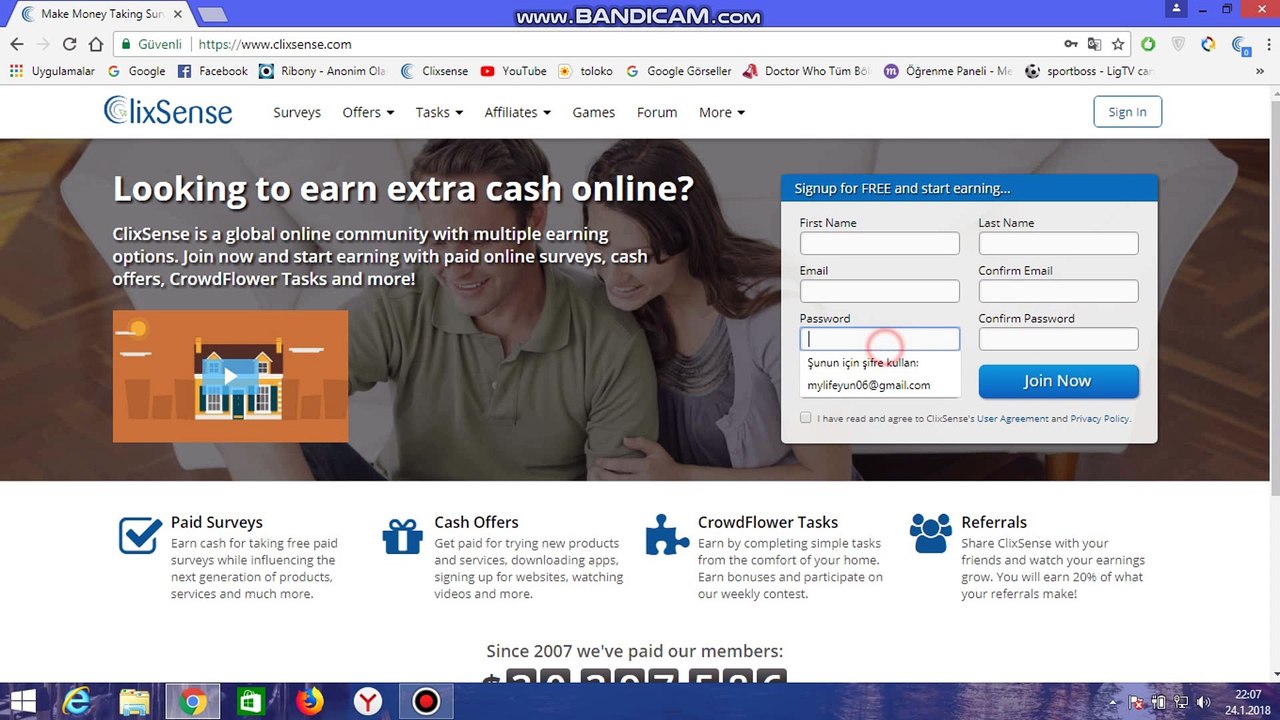Open the Games menu item
Screen dimensions: 1280x720
594,112
